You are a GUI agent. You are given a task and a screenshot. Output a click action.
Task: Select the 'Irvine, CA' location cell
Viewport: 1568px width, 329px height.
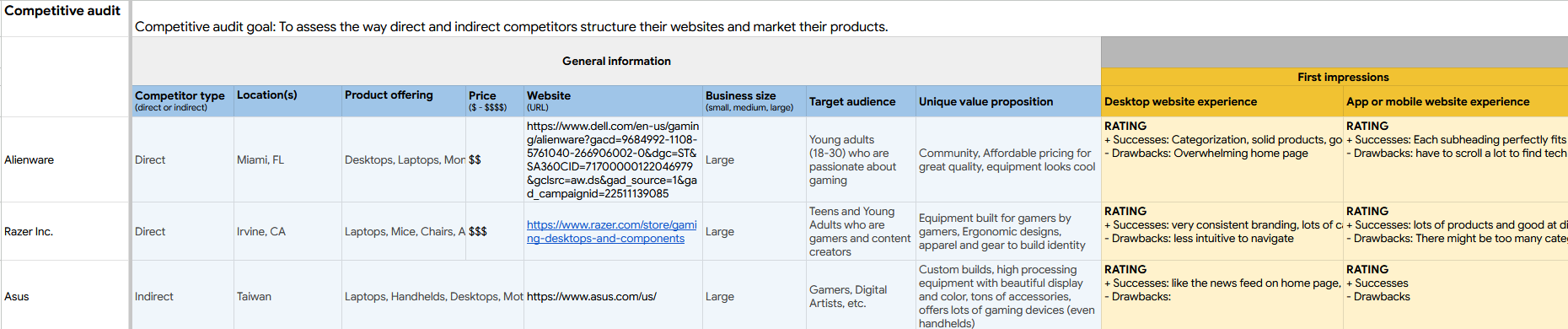[x=287, y=231]
